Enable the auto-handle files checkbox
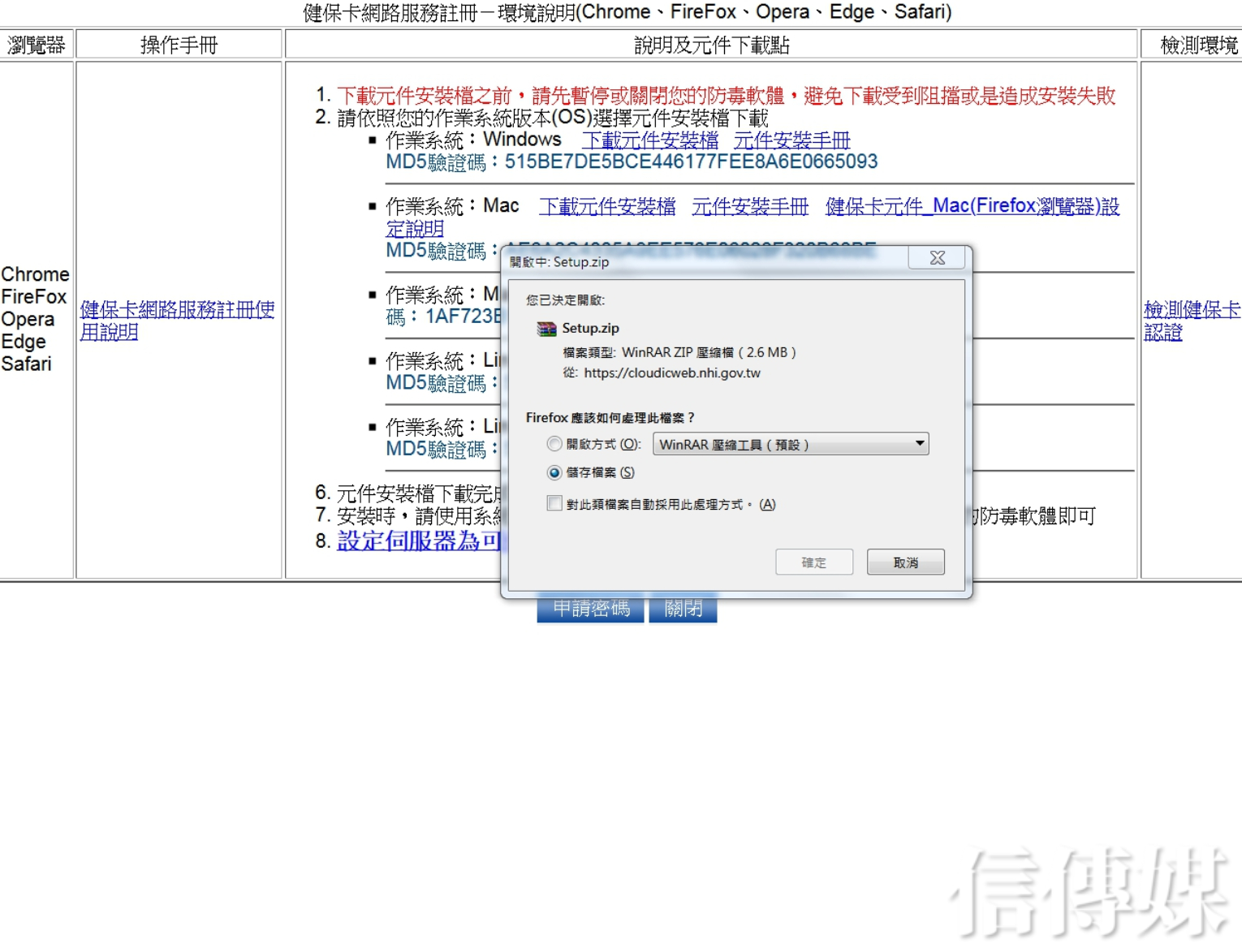This screenshot has height=952, width=1242. [554, 504]
